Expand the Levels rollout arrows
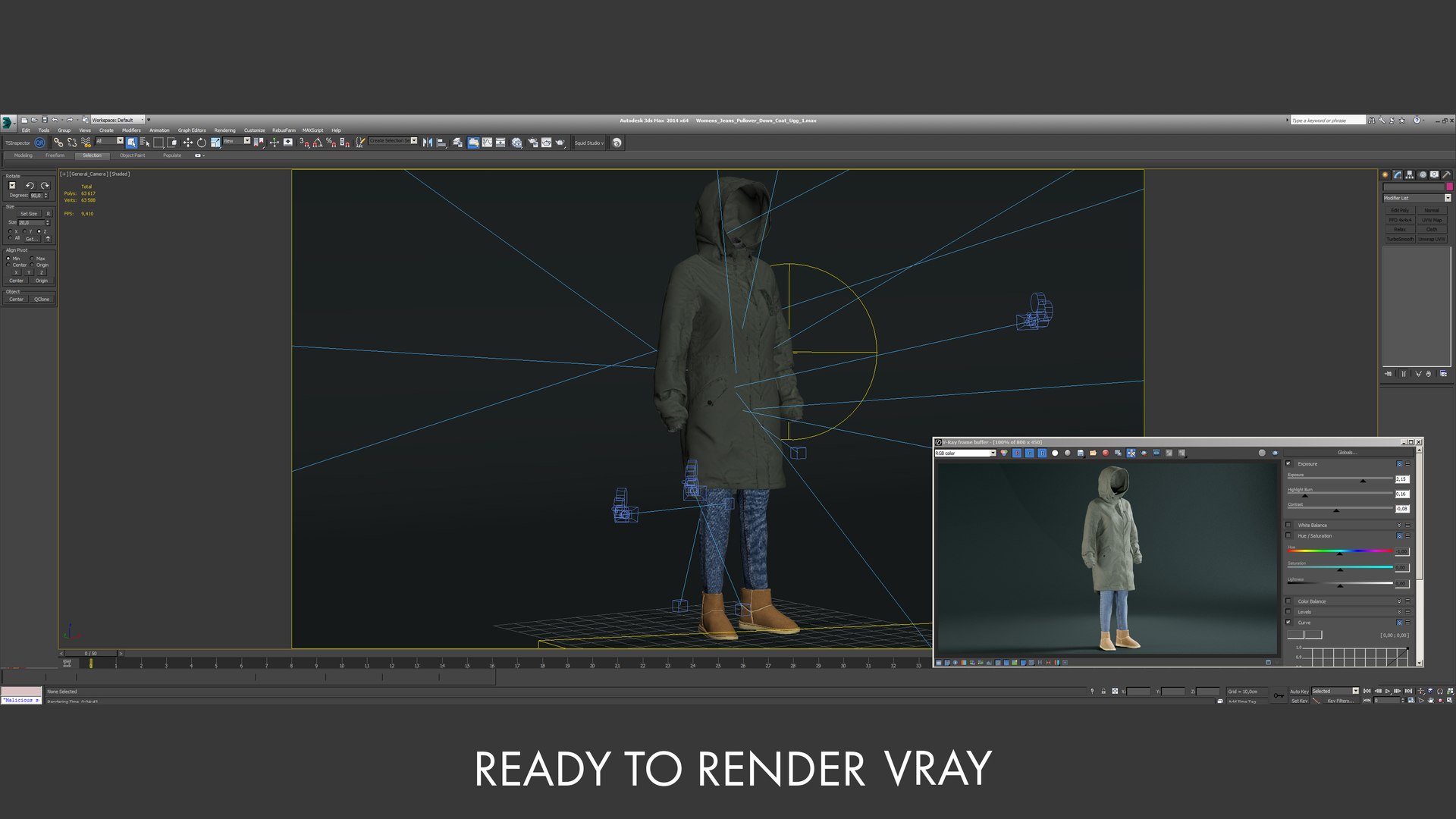The height and width of the screenshot is (819, 1456). point(1399,611)
